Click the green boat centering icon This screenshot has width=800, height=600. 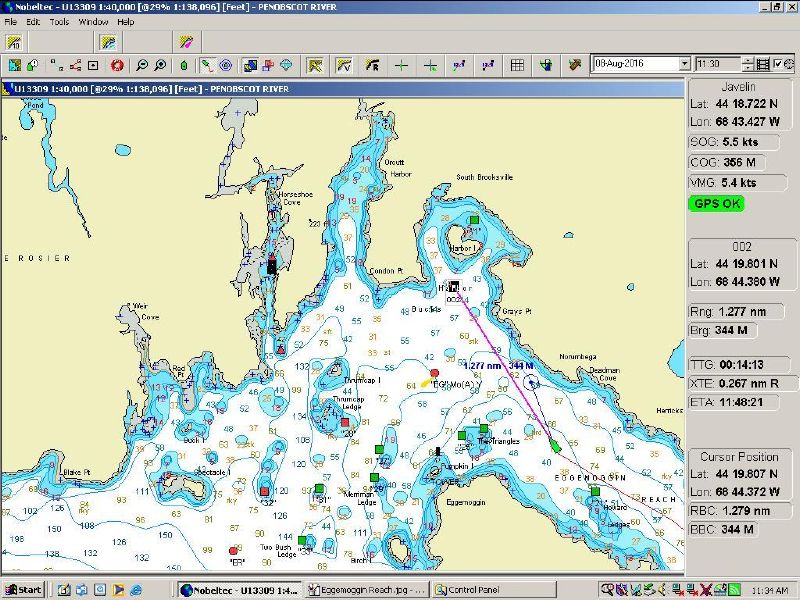pos(183,65)
